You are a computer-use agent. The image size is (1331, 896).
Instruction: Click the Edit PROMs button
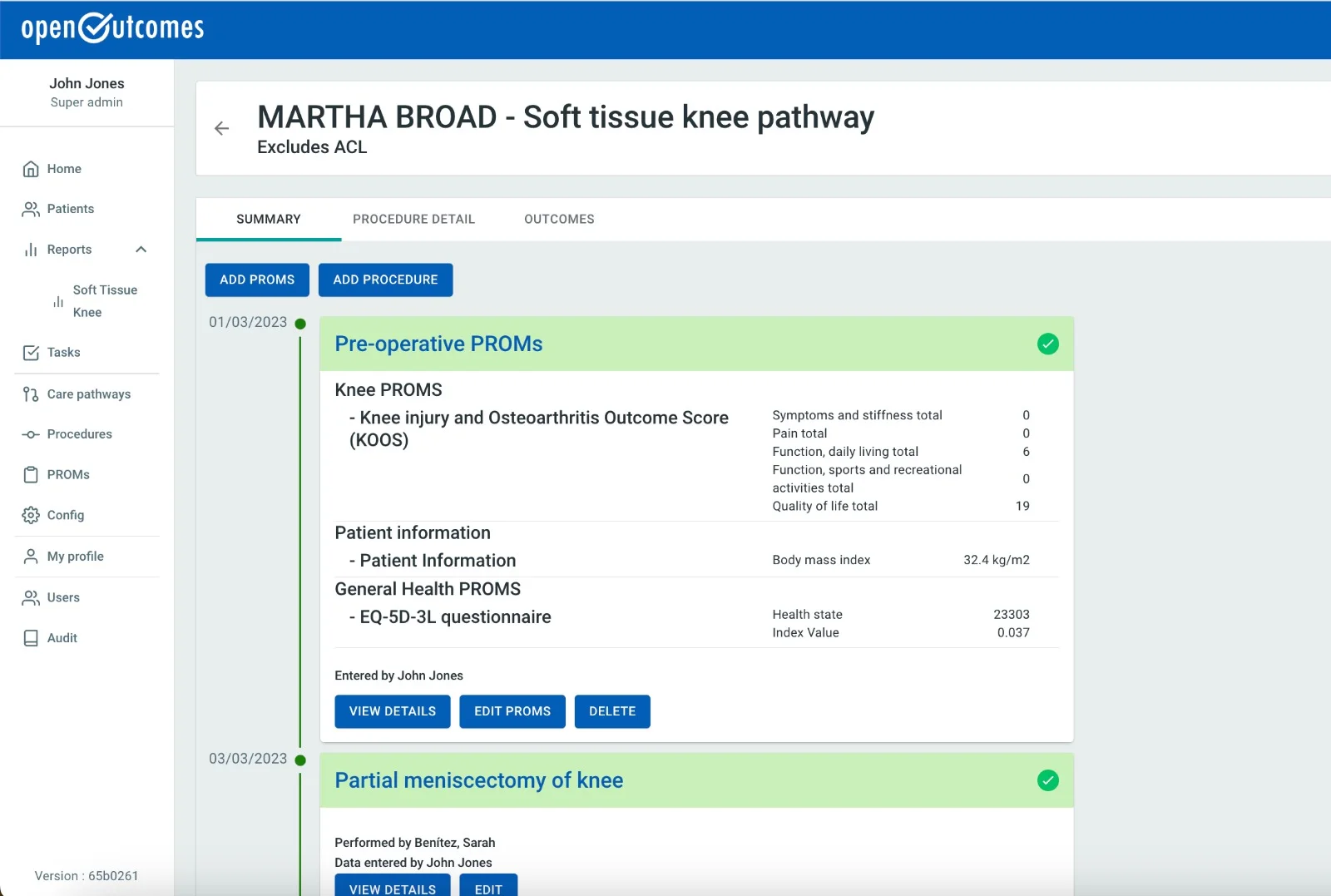(x=512, y=711)
